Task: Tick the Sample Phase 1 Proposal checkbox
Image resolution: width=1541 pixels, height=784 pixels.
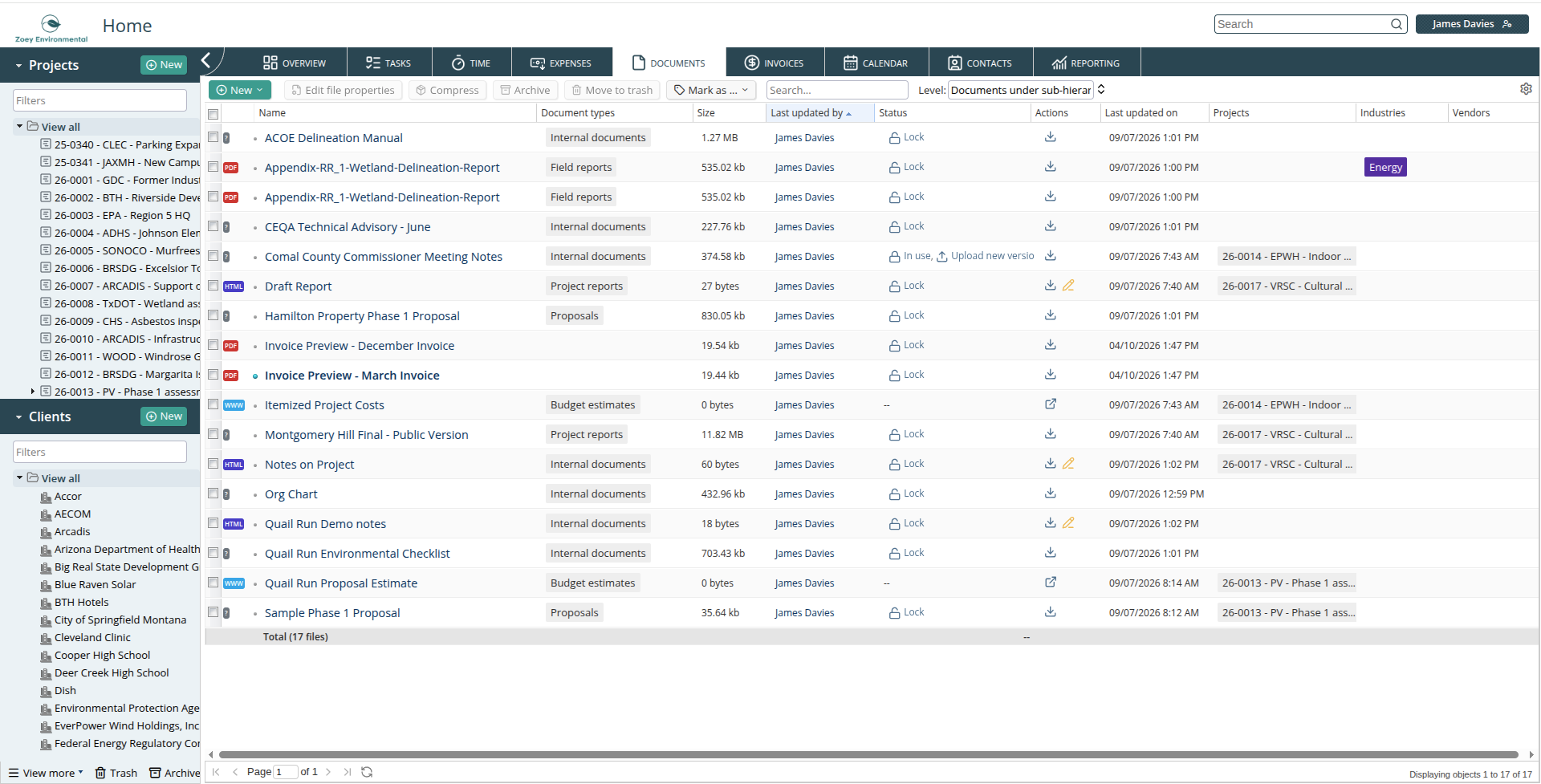Action: pos(213,612)
